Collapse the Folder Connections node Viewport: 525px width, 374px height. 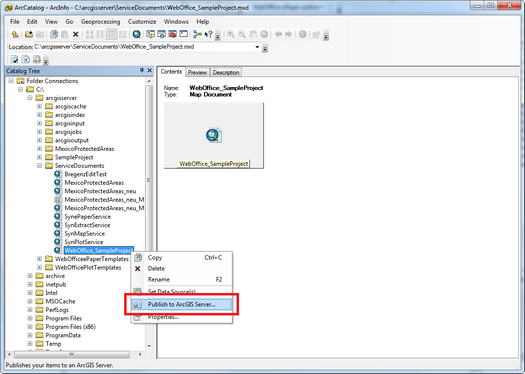(x=11, y=81)
